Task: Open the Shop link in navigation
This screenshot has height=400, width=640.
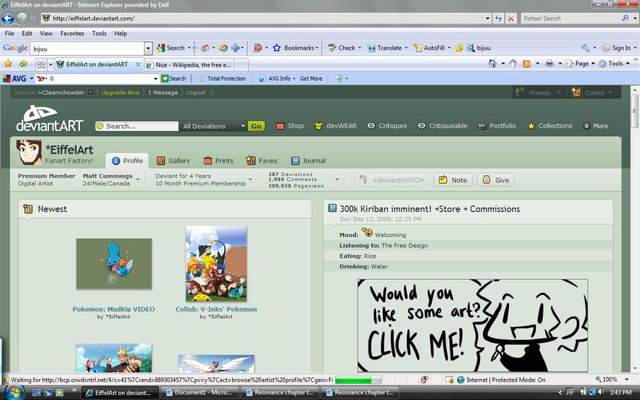Action: click(290, 126)
